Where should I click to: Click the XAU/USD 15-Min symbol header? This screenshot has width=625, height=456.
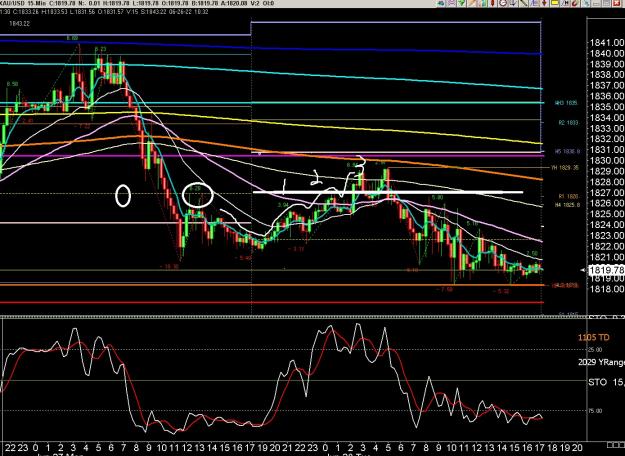(x=22, y=4)
